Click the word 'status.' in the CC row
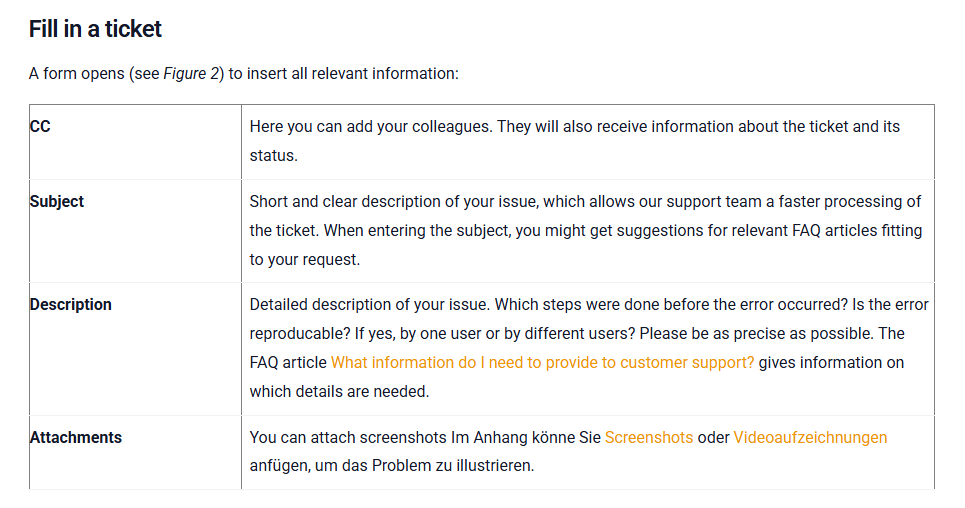This screenshot has height=508, width=965. point(273,156)
